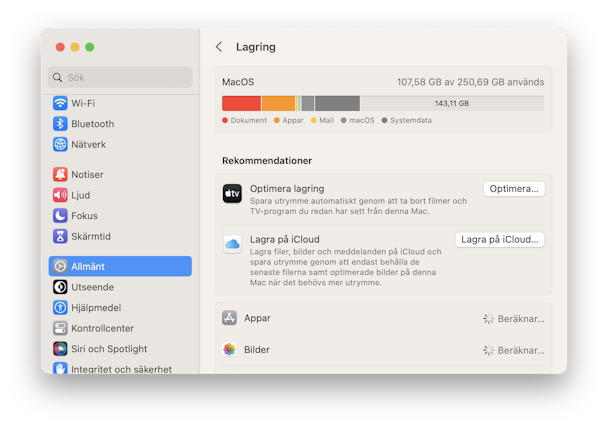Image resolution: width=608 pixels, height=428 pixels.
Task: Click the Lagra på iCloud heading text
Action: pos(285,239)
